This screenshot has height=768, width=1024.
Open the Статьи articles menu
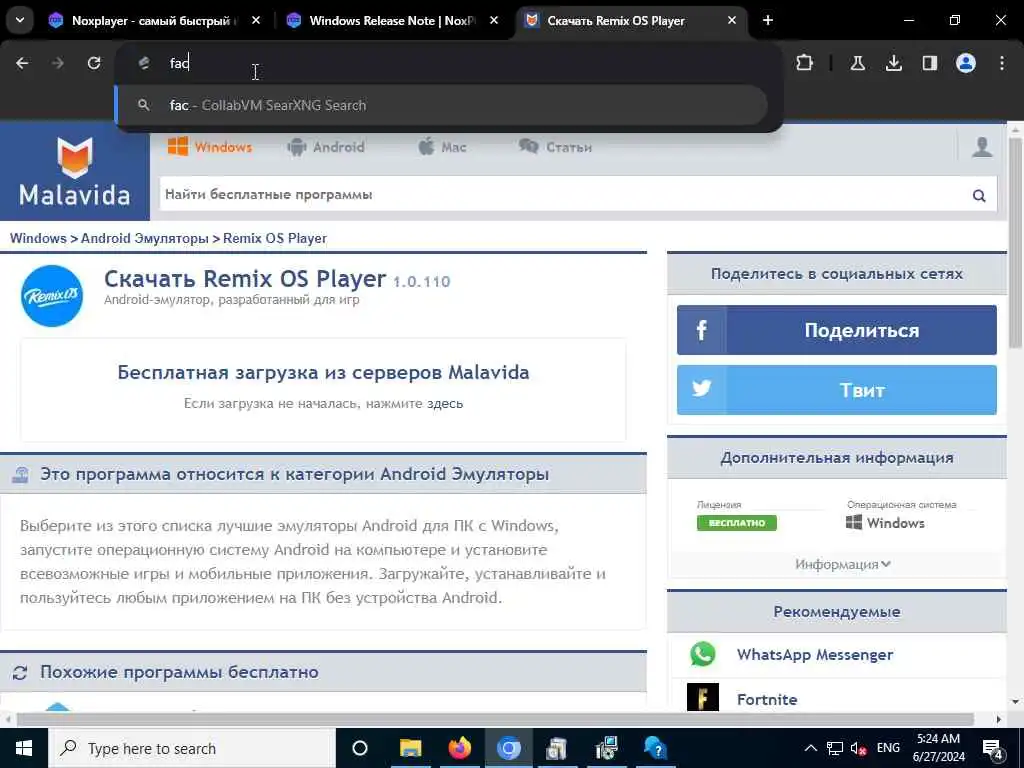[x=555, y=147]
